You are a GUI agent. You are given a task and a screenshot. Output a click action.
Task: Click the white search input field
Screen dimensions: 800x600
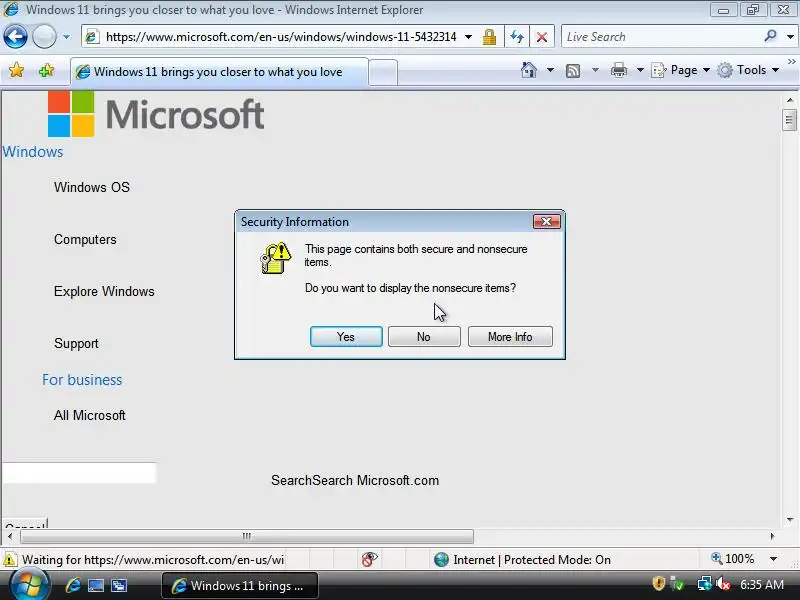(80, 473)
